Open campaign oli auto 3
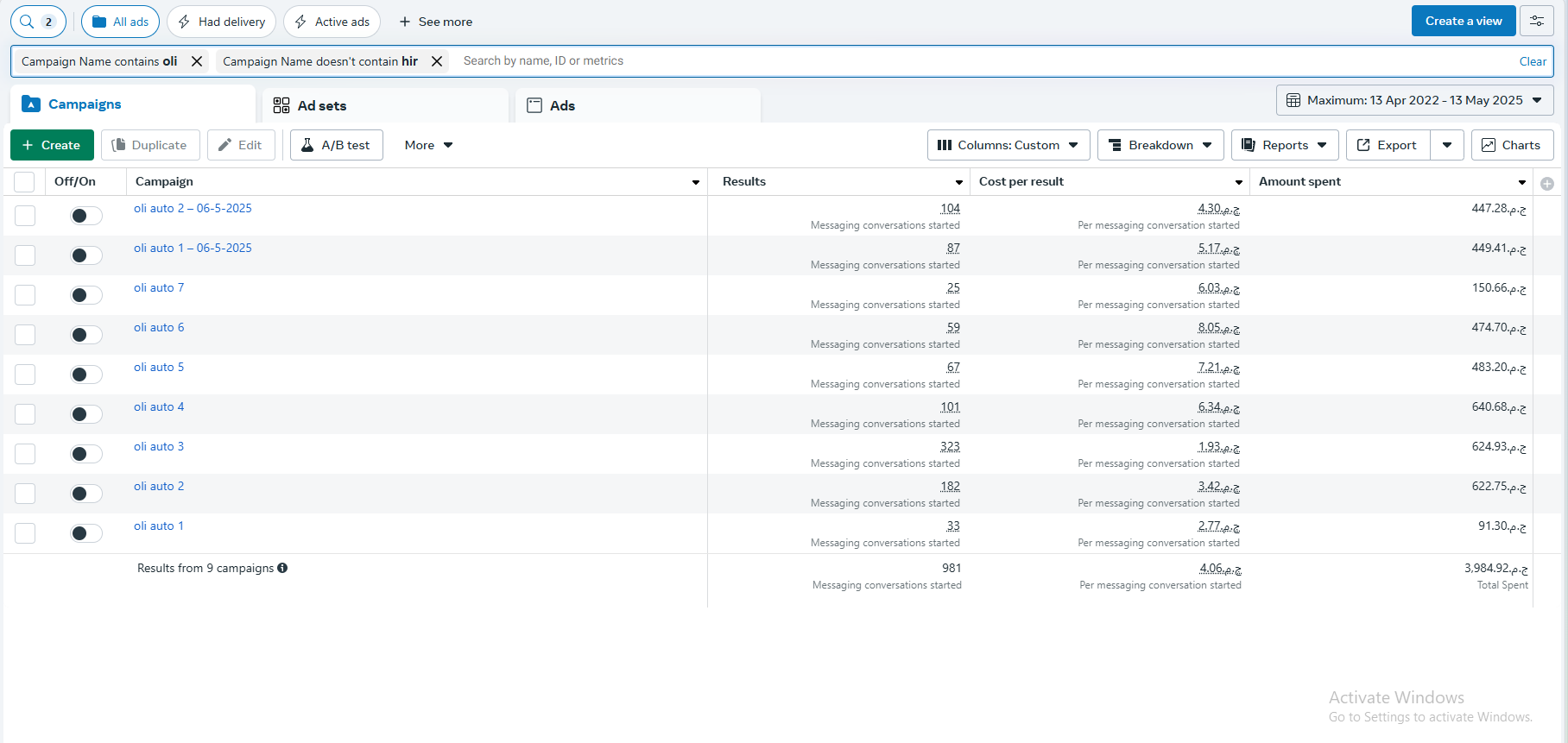The height and width of the screenshot is (743, 1568). pos(159,446)
